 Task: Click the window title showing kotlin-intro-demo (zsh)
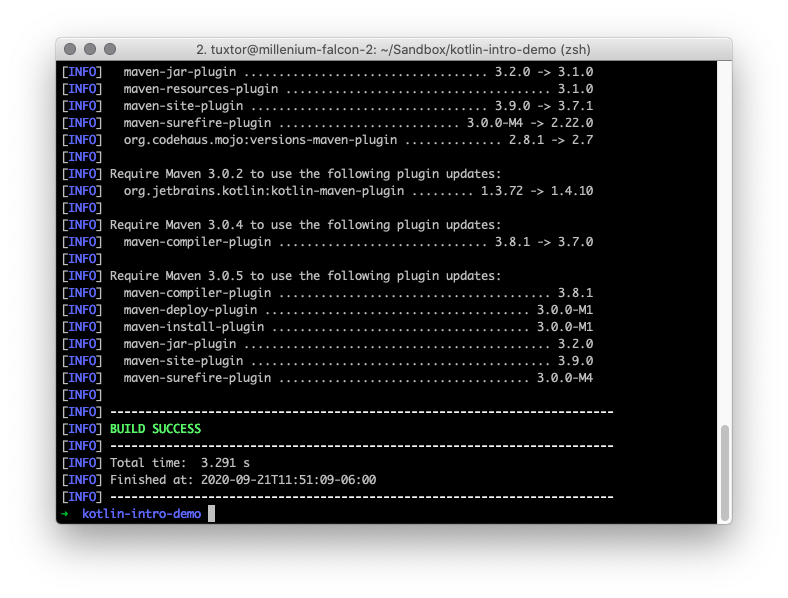point(394,49)
